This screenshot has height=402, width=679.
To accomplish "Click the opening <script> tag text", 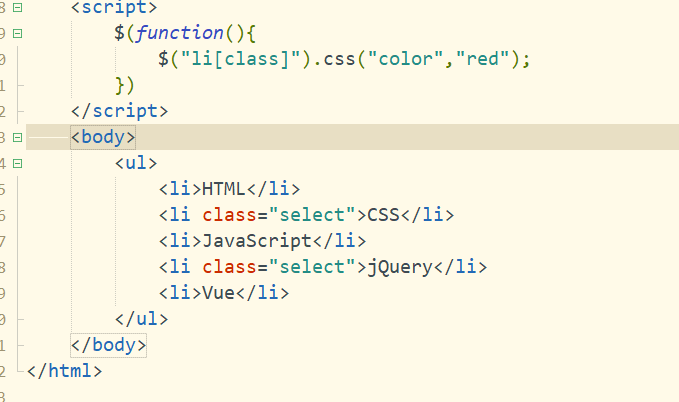I will [x=114, y=7].
